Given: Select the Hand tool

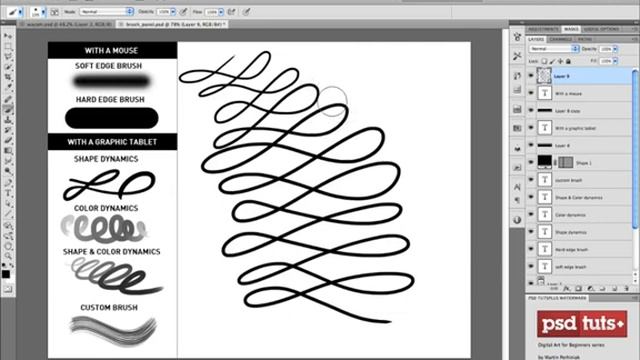Looking at the screenshot, I should (8, 246).
